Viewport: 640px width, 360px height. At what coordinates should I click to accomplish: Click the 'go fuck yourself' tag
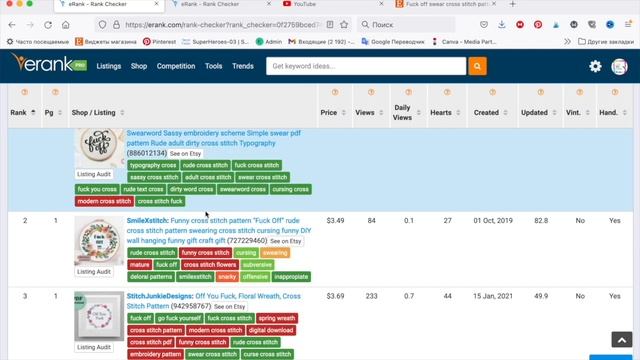(179, 318)
